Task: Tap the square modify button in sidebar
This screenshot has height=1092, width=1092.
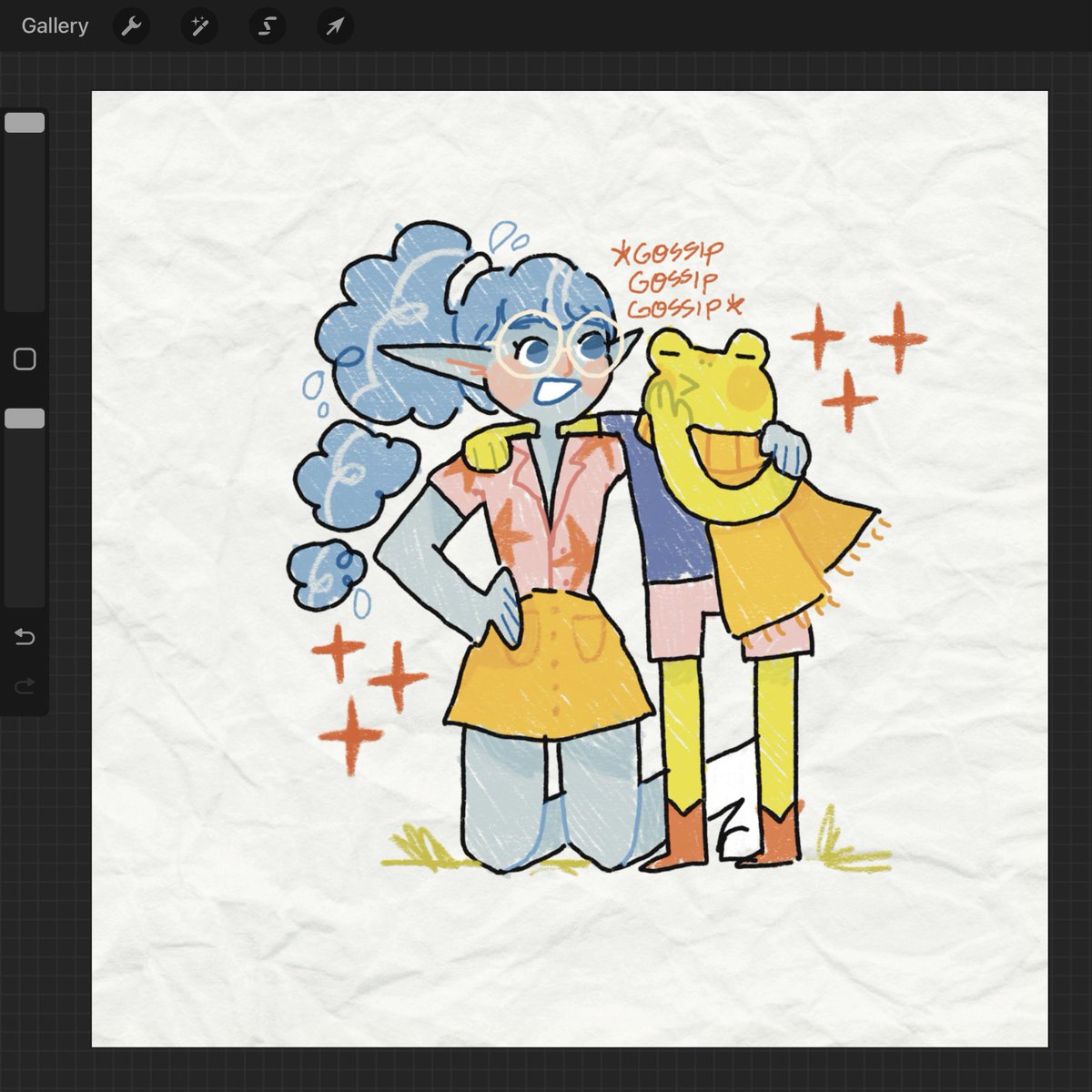Action: tap(25, 359)
